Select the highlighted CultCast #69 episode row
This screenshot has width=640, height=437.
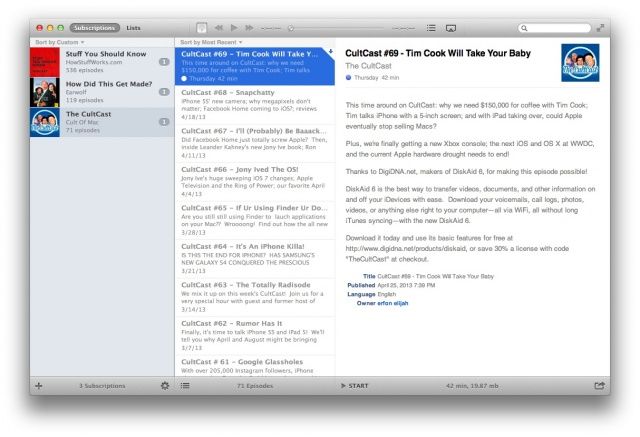coord(255,66)
